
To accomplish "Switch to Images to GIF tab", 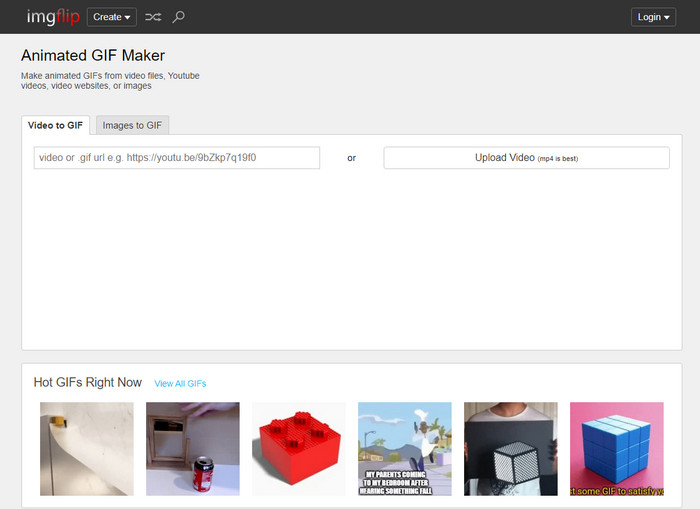I will pyautogui.click(x=132, y=125).
